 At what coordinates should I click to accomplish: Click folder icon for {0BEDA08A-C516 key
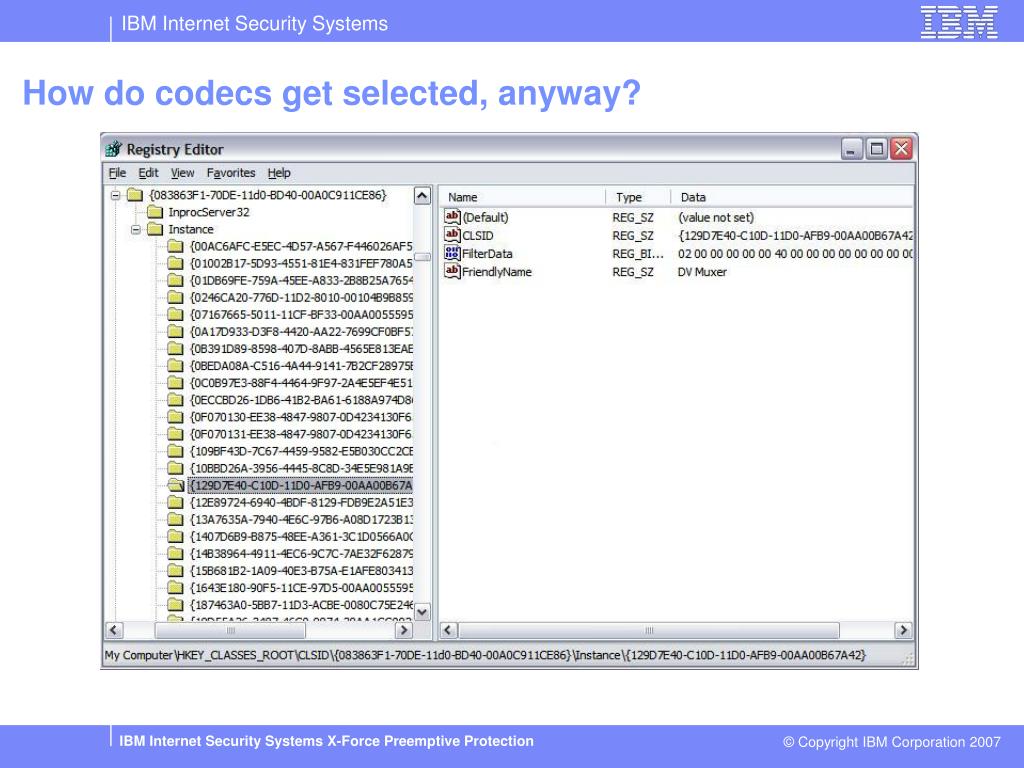tap(175, 366)
